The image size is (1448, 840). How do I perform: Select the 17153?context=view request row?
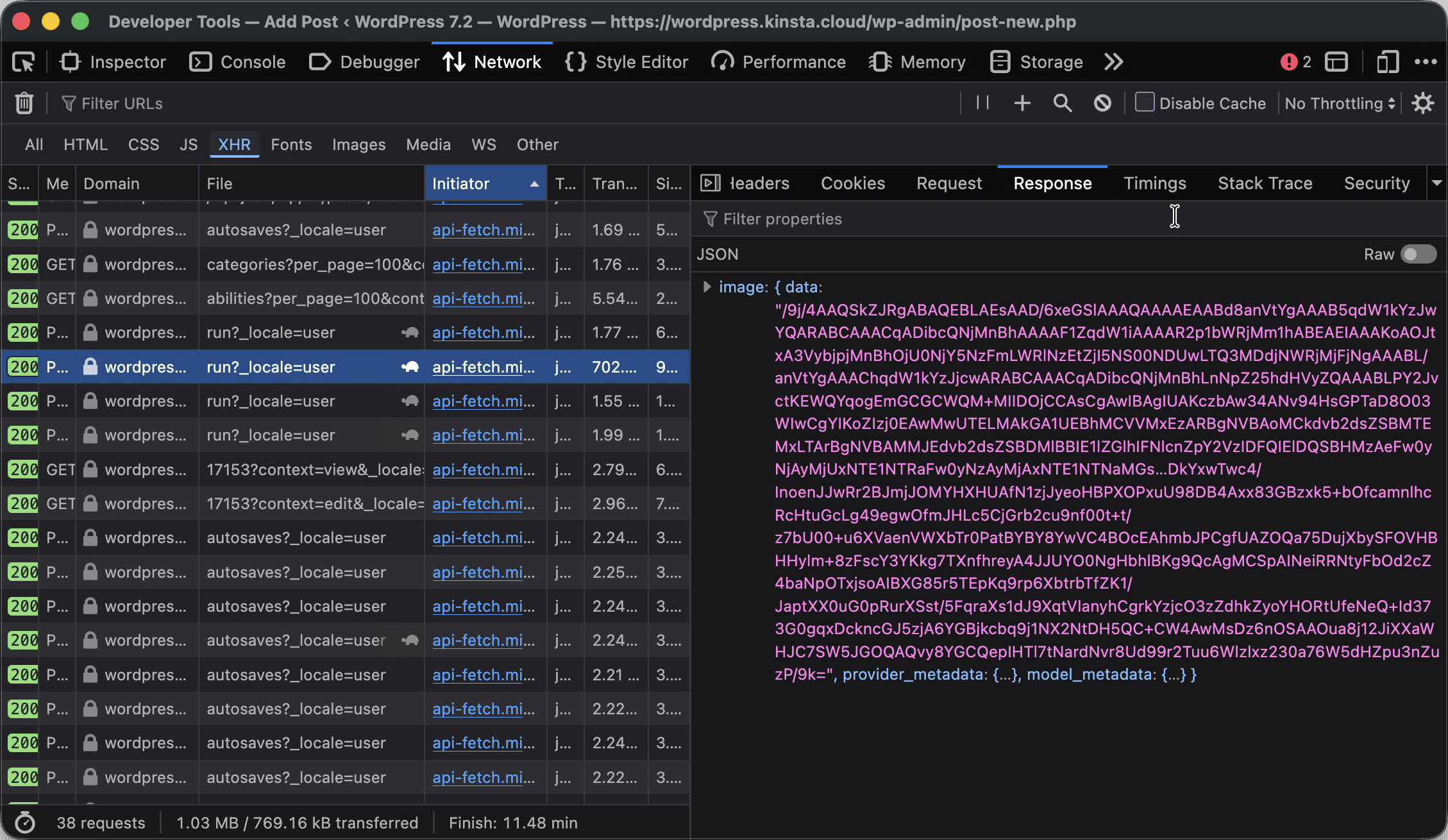pyautogui.click(x=345, y=469)
